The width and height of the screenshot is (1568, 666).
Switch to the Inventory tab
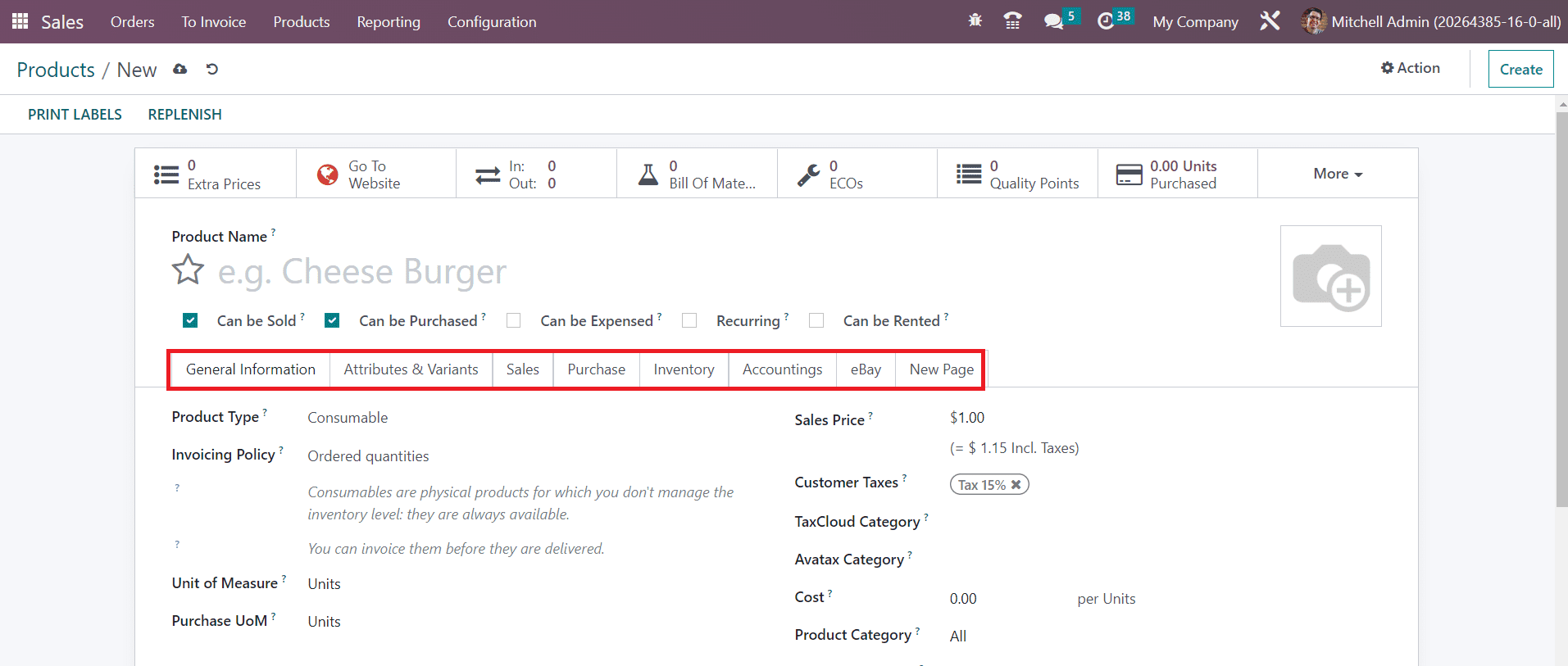(x=684, y=369)
